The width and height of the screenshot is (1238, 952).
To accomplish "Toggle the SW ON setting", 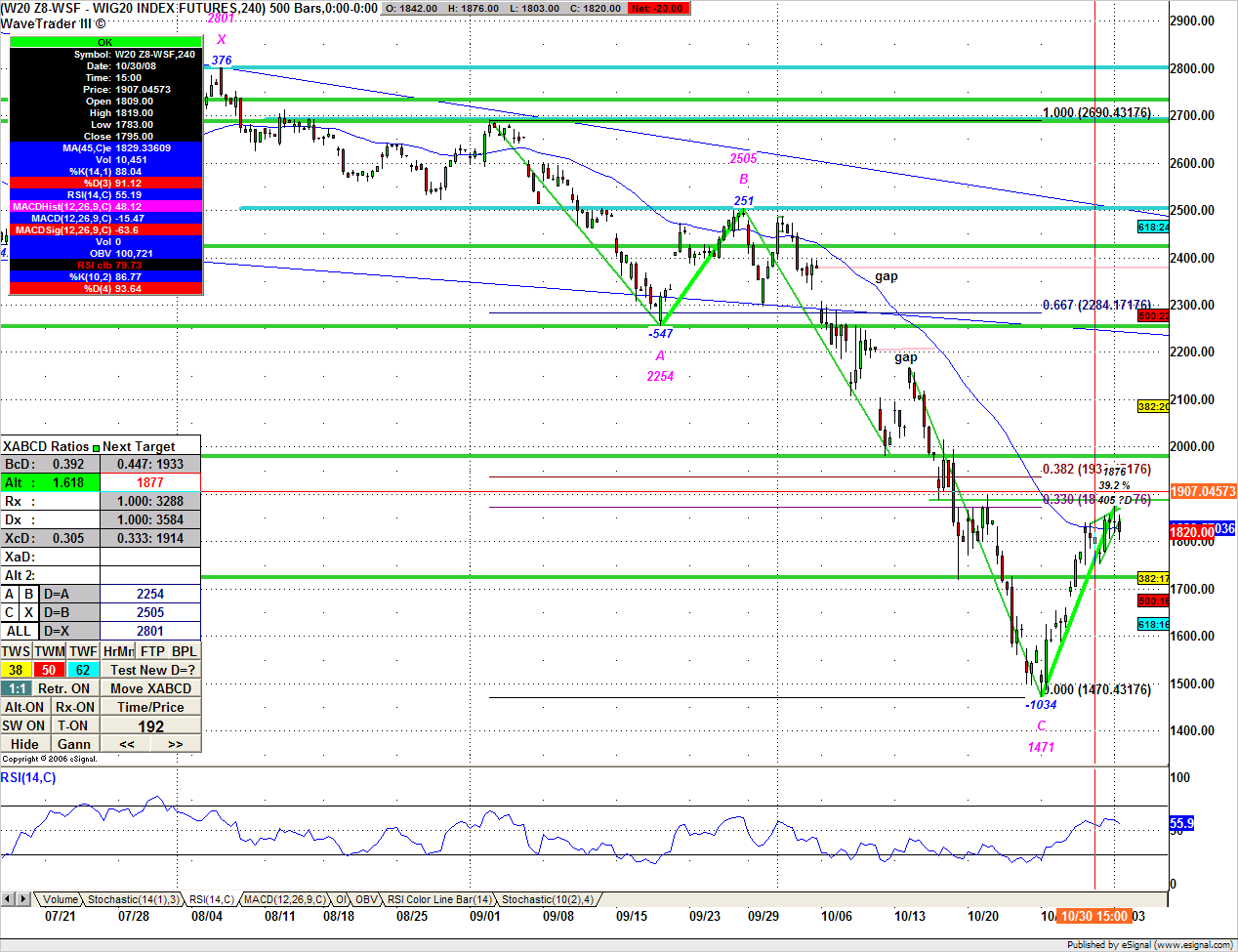I will pos(23,725).
